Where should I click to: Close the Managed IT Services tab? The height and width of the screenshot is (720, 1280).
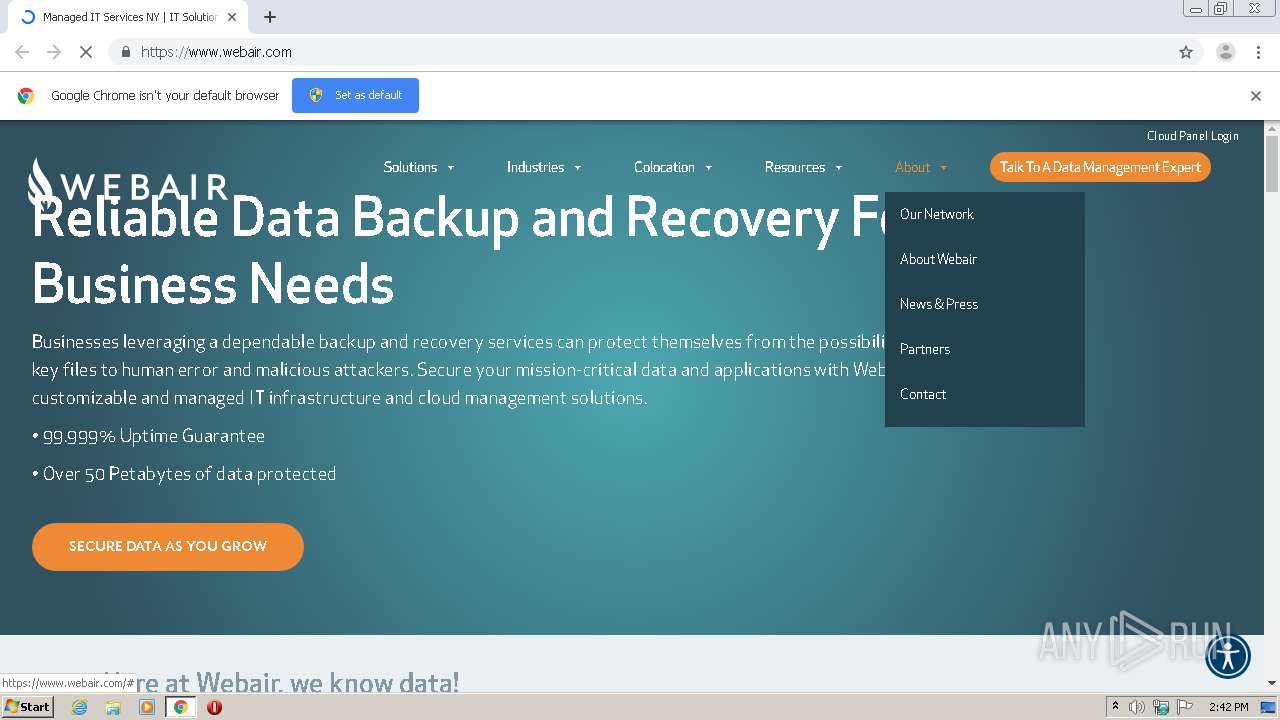(232, 17)
